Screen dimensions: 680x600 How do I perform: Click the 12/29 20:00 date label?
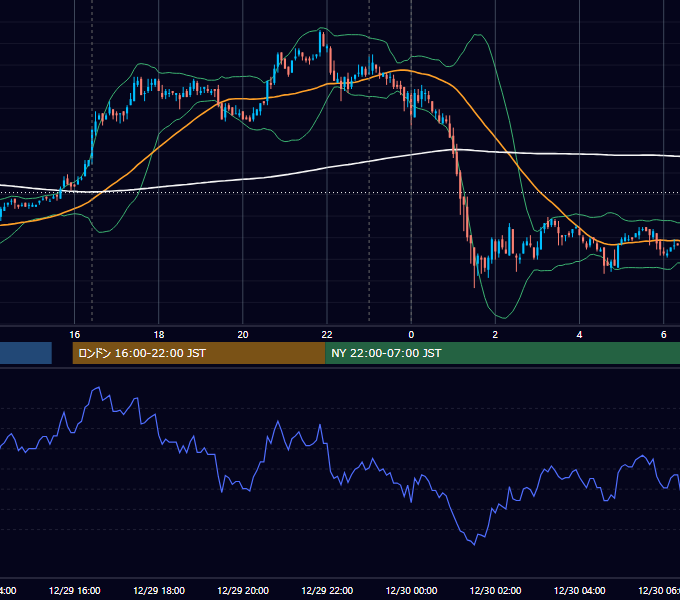pos(243,590)
